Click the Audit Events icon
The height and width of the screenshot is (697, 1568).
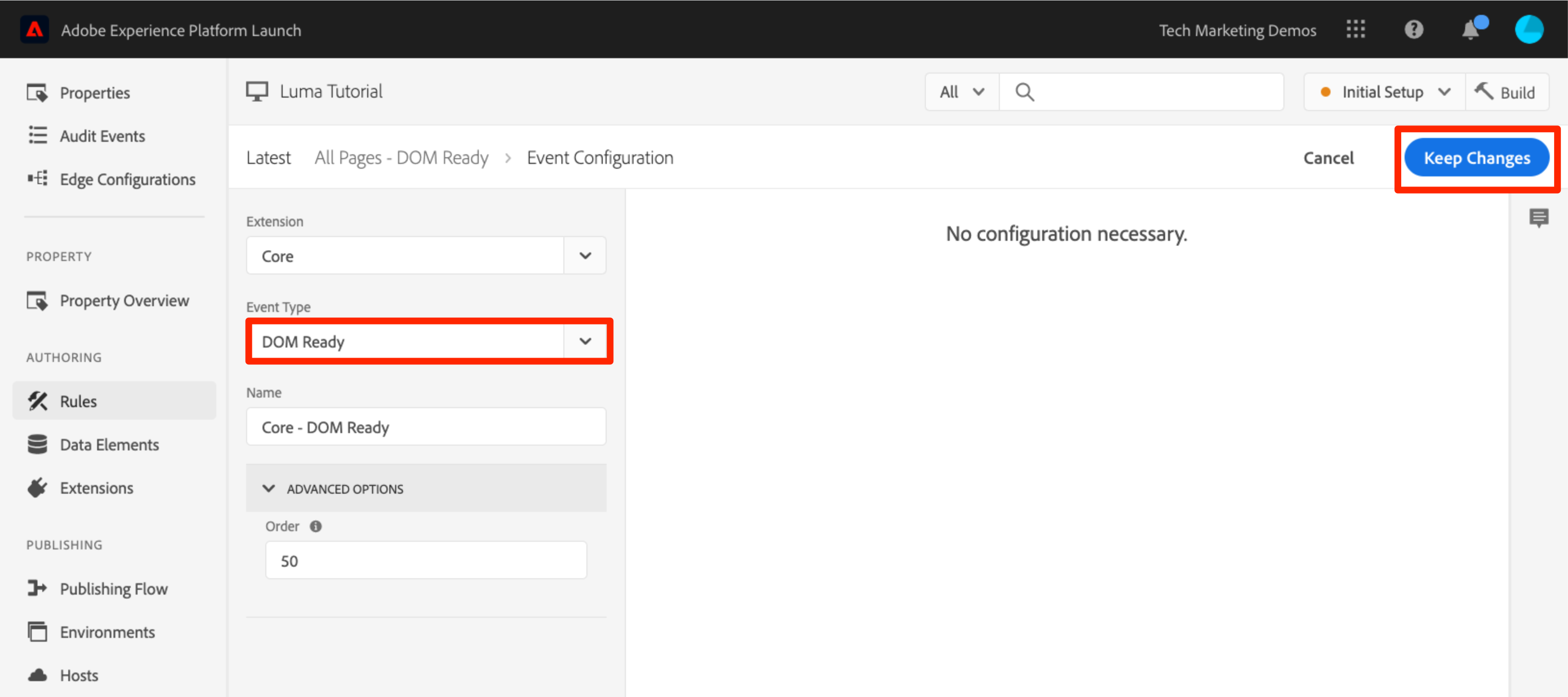pyautogui.click(x=36, y=135)
